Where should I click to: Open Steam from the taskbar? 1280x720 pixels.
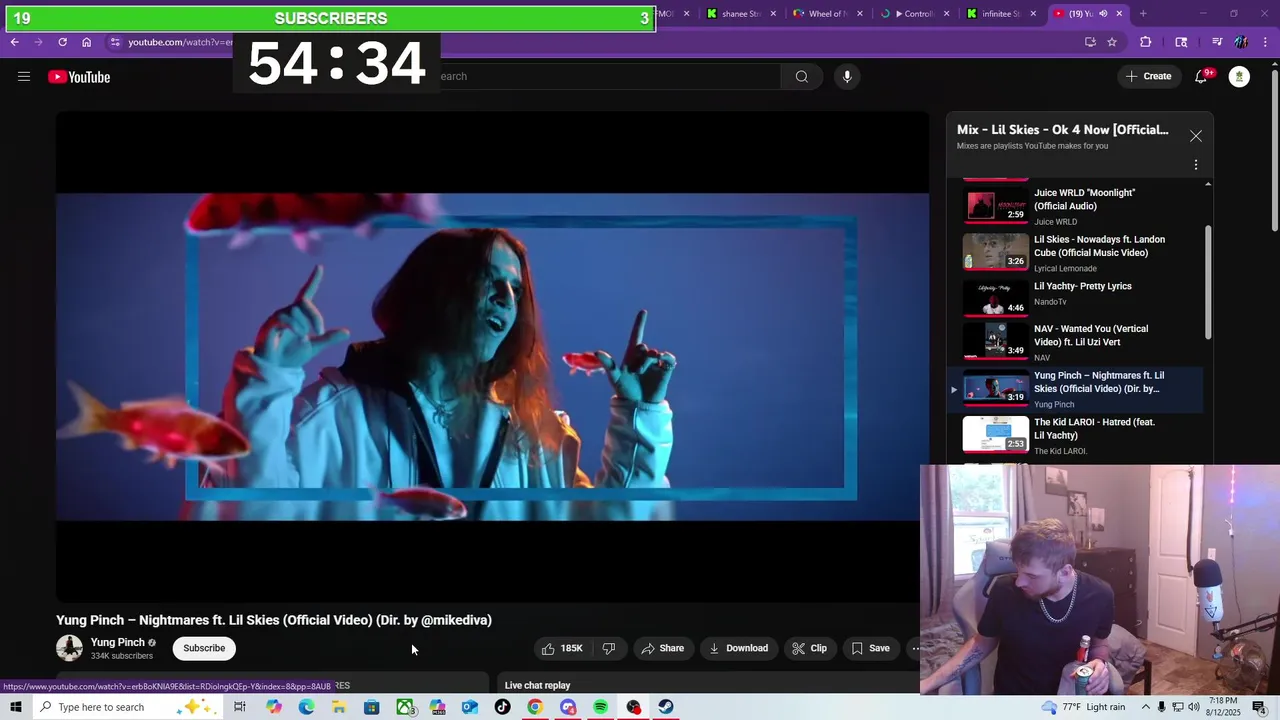pos(666,707)
